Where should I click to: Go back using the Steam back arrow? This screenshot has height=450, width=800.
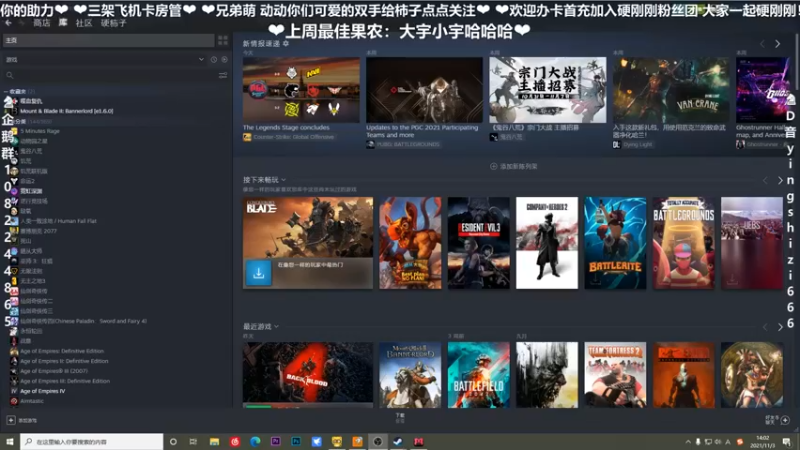8,23
